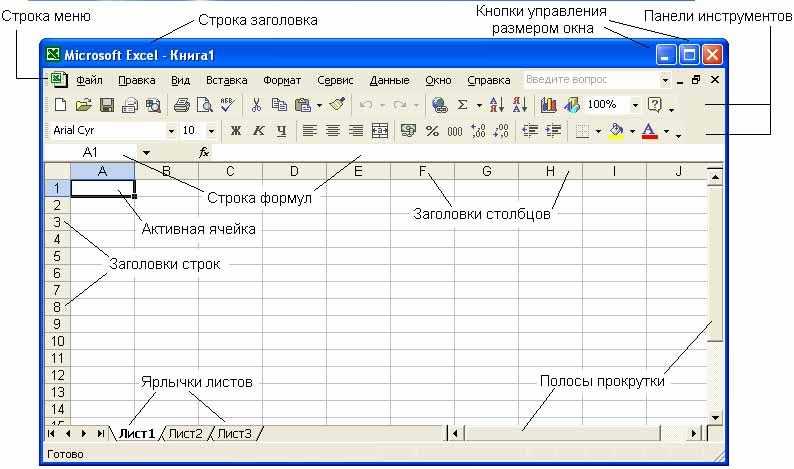Run spelling check ABC icon

click(227, 104)
